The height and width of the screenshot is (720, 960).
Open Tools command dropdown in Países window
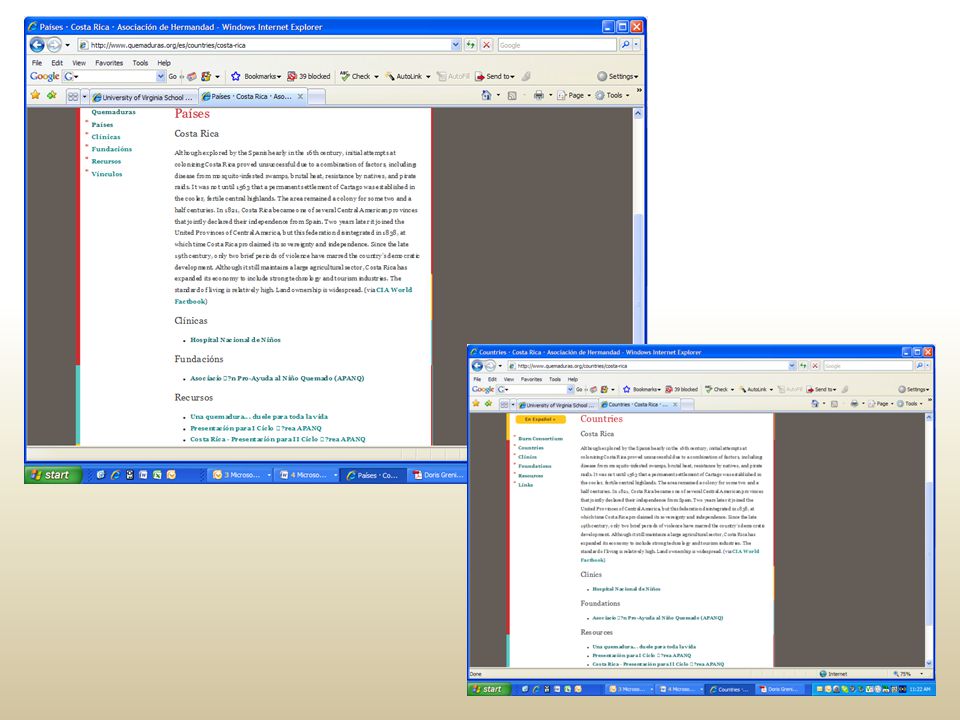click(x=628, y=96)
